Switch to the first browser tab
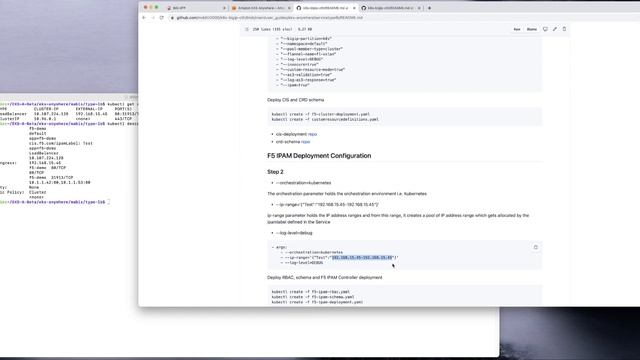This screenshot has width=640, height=360. (195, 8)
